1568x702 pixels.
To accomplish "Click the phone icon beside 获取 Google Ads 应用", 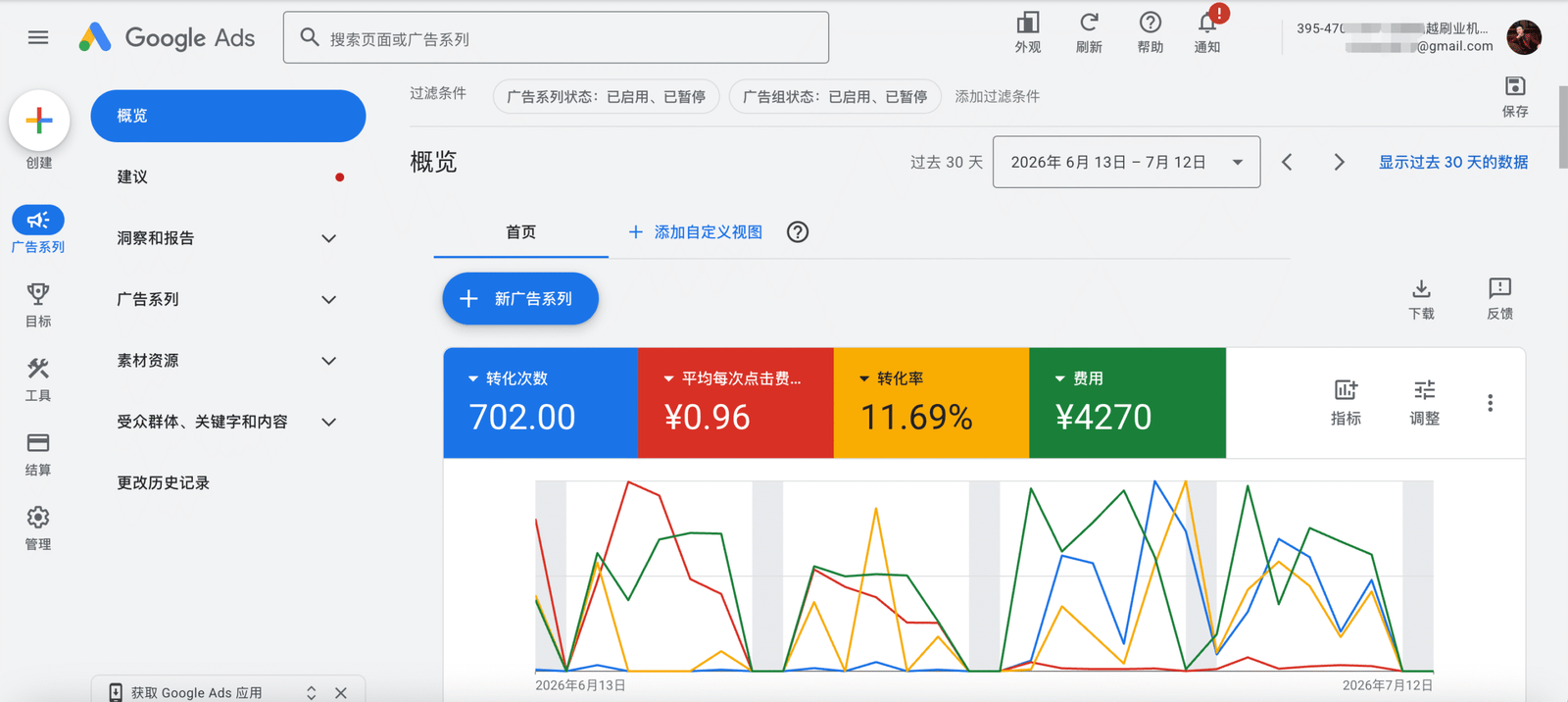I will pos(116,692).
